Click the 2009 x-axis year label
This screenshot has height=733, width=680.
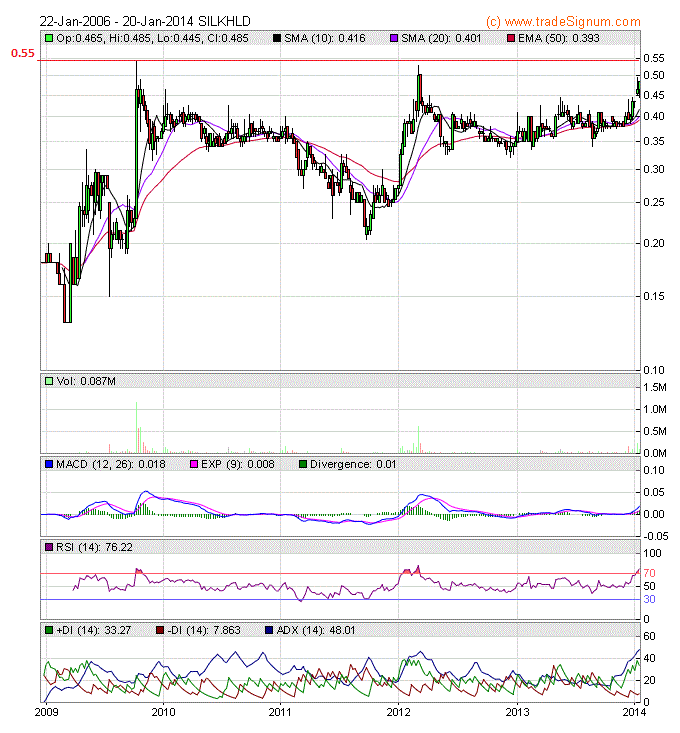tap(46, 712)
